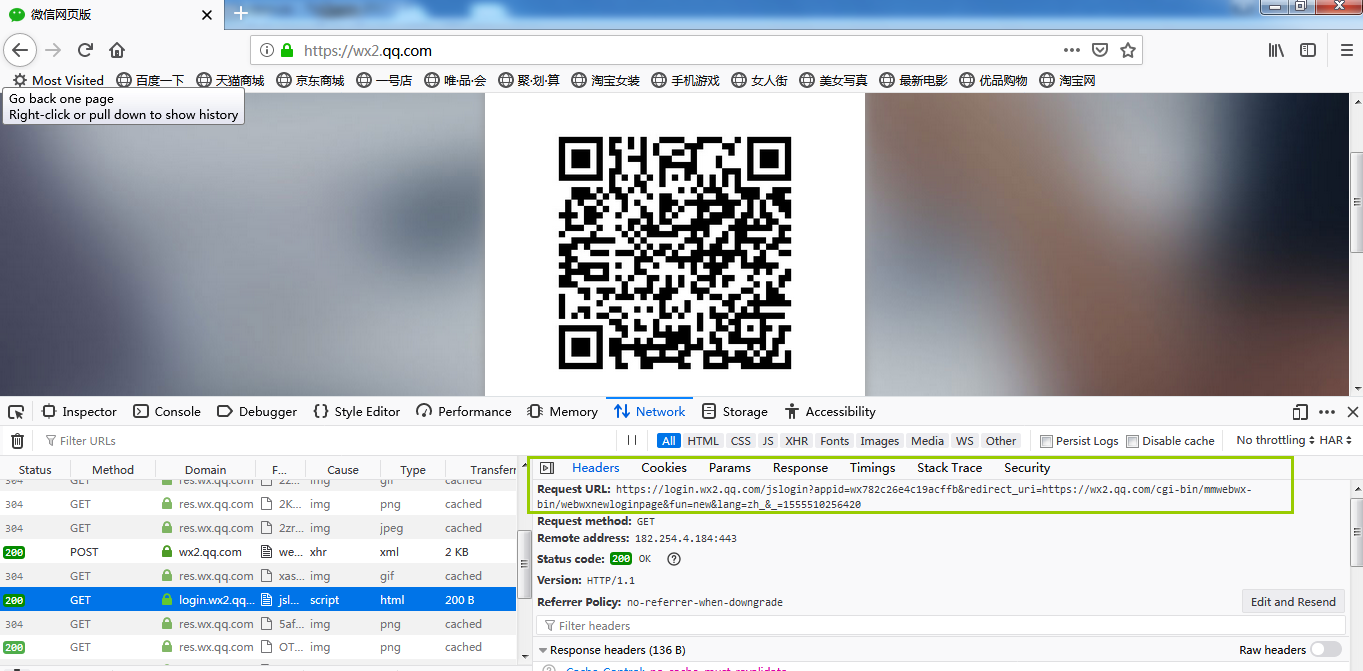
Task: Switch to the Console panel
Action: [x=167, y=412]
